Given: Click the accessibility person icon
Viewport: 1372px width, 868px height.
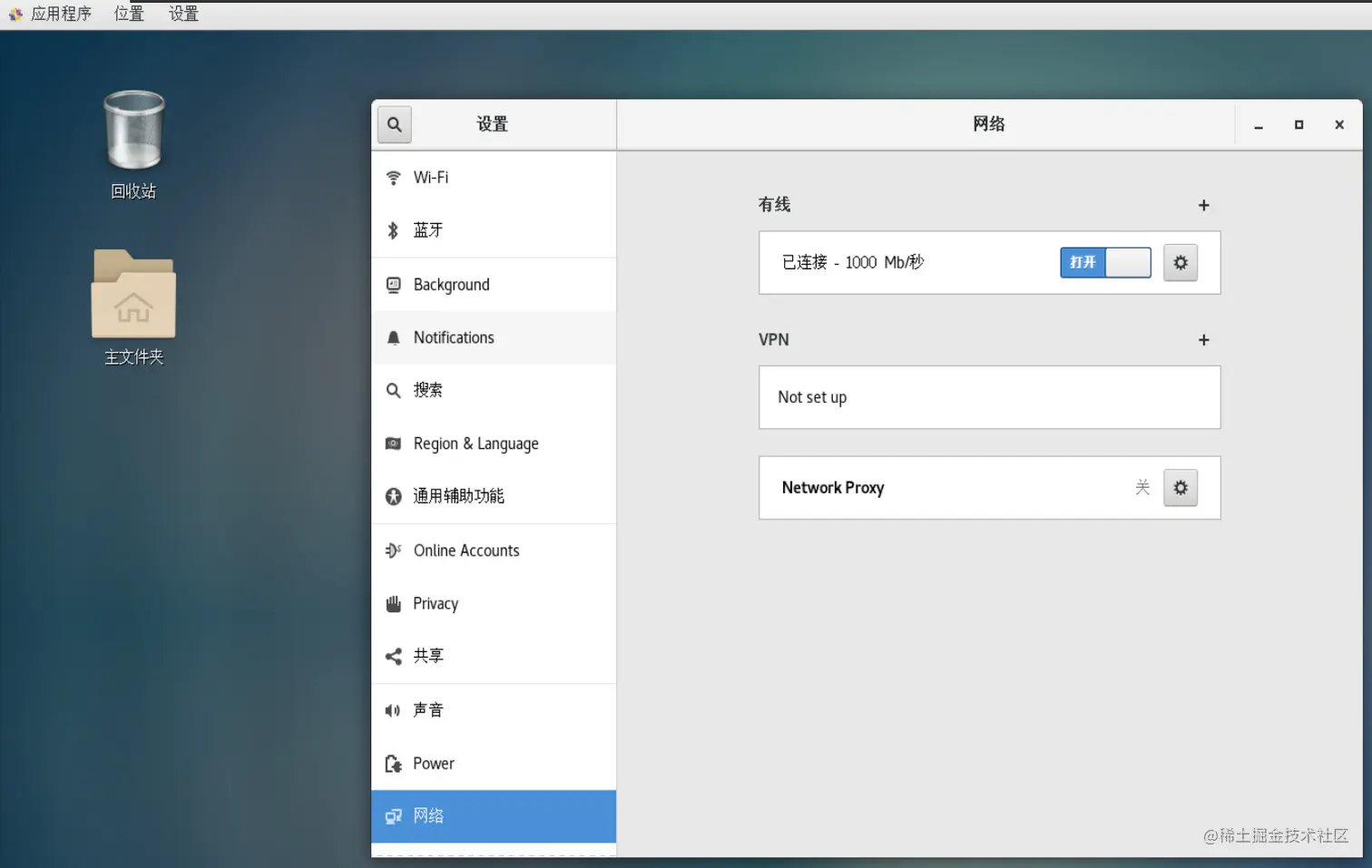Looking at the screenshot, I should click(x=394, y=496).
